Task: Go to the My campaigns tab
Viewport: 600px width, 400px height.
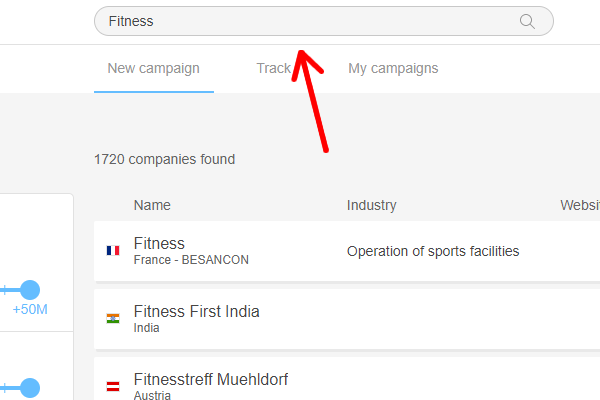Action: (393, 69)
